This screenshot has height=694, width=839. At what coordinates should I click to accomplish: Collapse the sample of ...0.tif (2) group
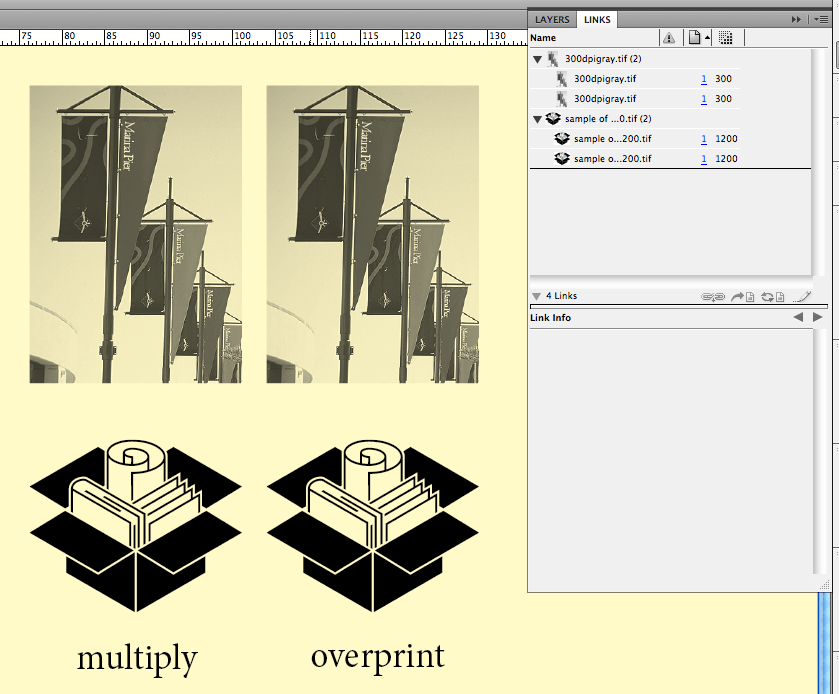[538, 119]
